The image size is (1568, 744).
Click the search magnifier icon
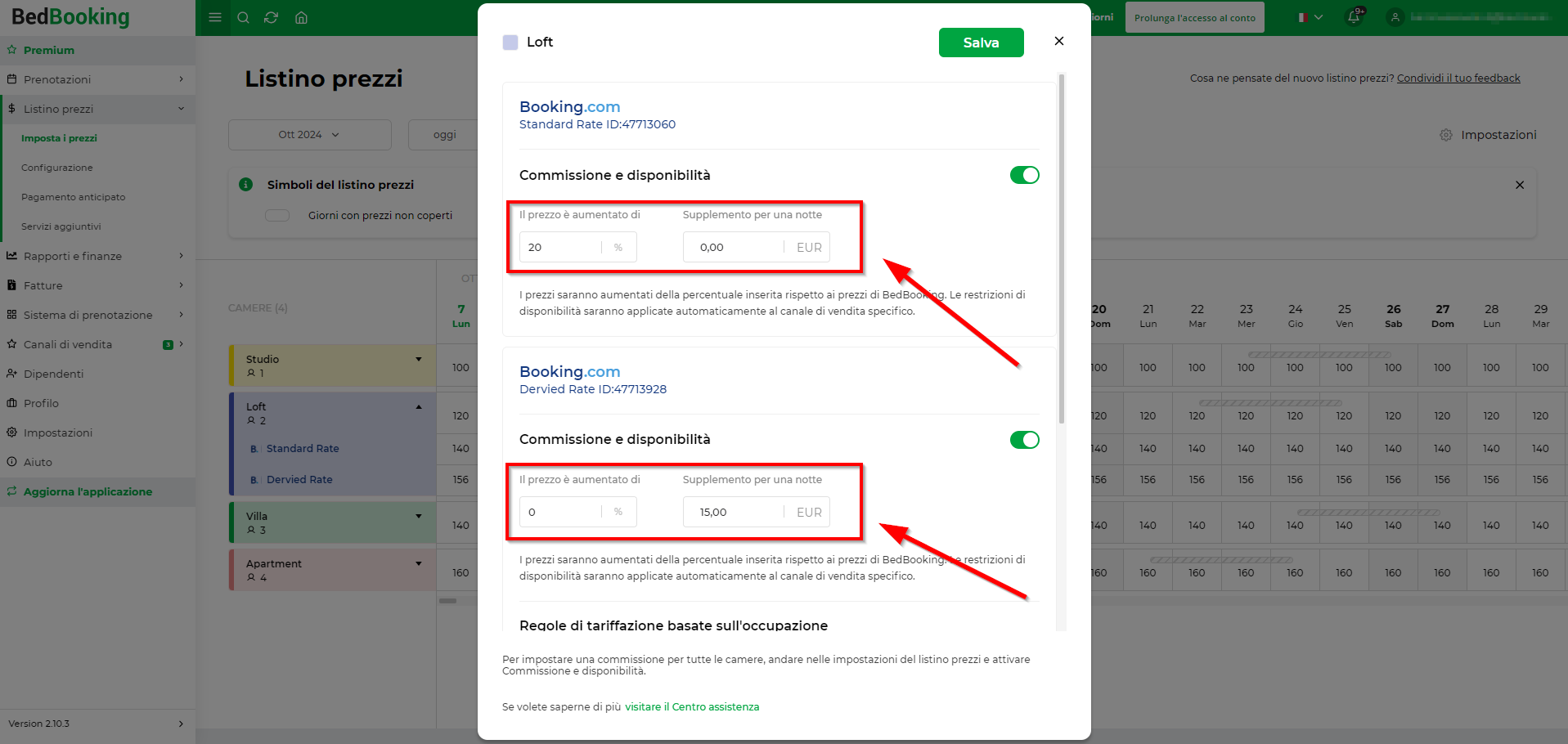click(243, 17)
